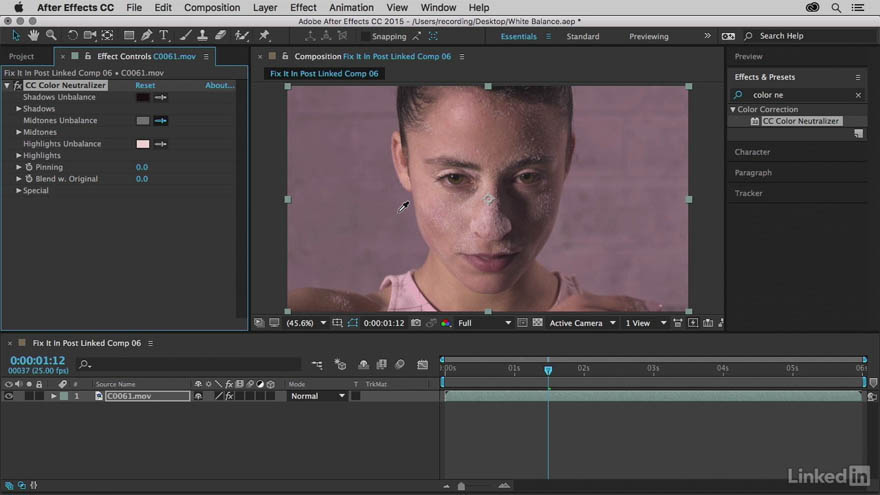This screenshot has height=495, width=880.
Task: Show channel and color management settings
Action: [x=446, y=323]
